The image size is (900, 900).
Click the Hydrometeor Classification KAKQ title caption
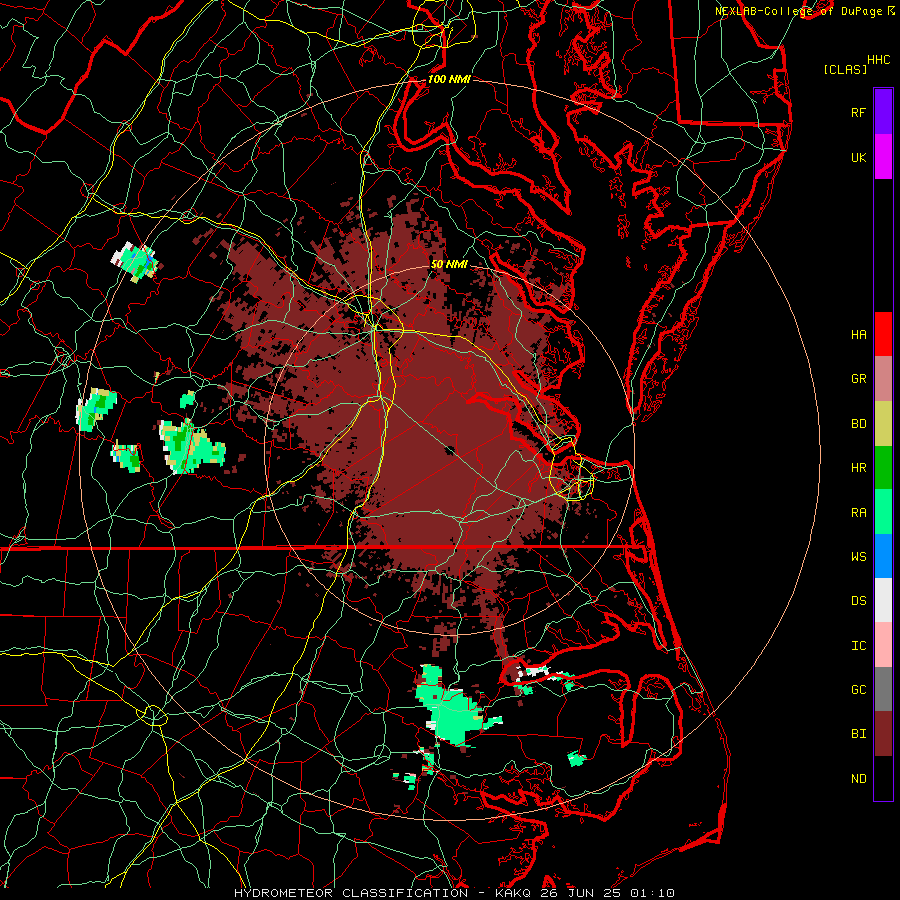(454, 893)
